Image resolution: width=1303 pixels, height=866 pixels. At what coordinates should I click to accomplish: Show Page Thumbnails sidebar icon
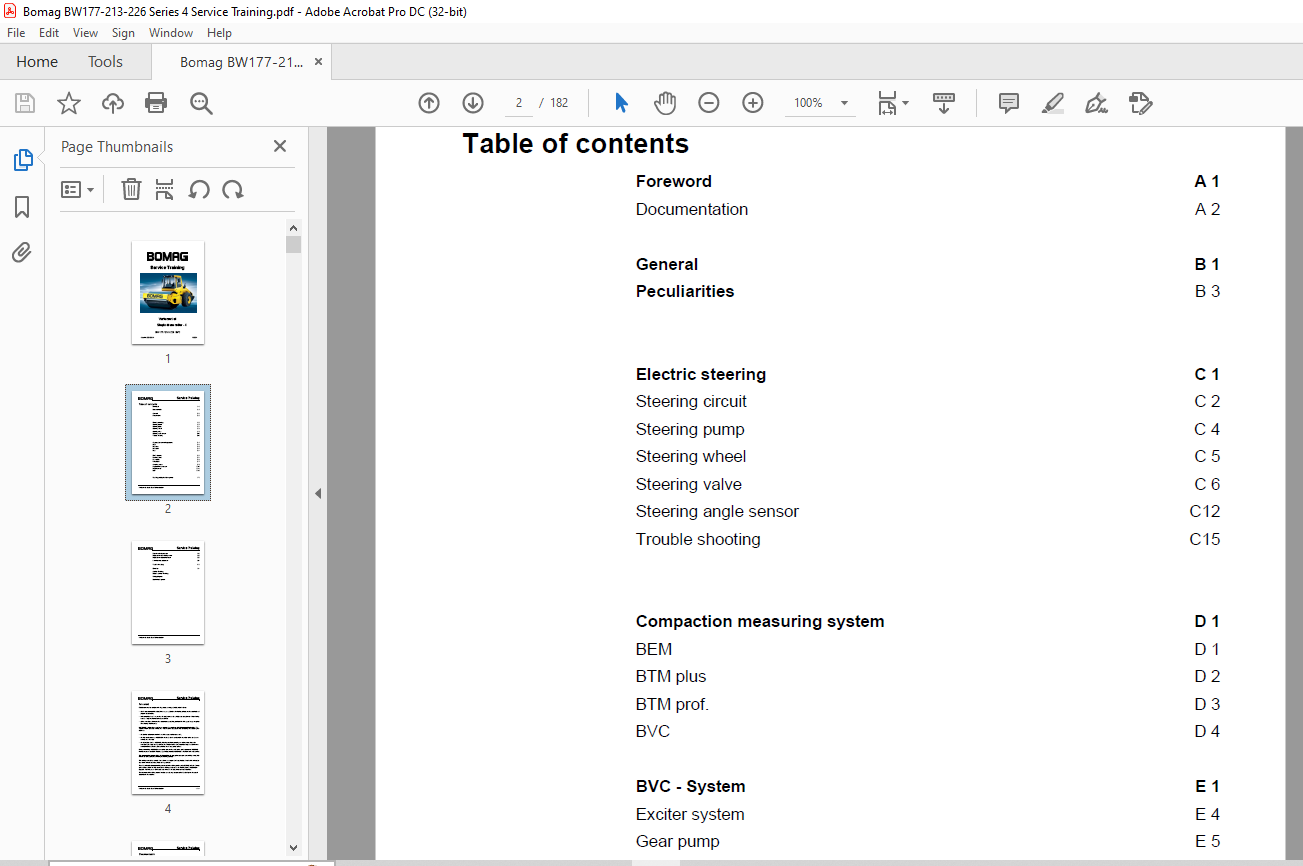22,160
